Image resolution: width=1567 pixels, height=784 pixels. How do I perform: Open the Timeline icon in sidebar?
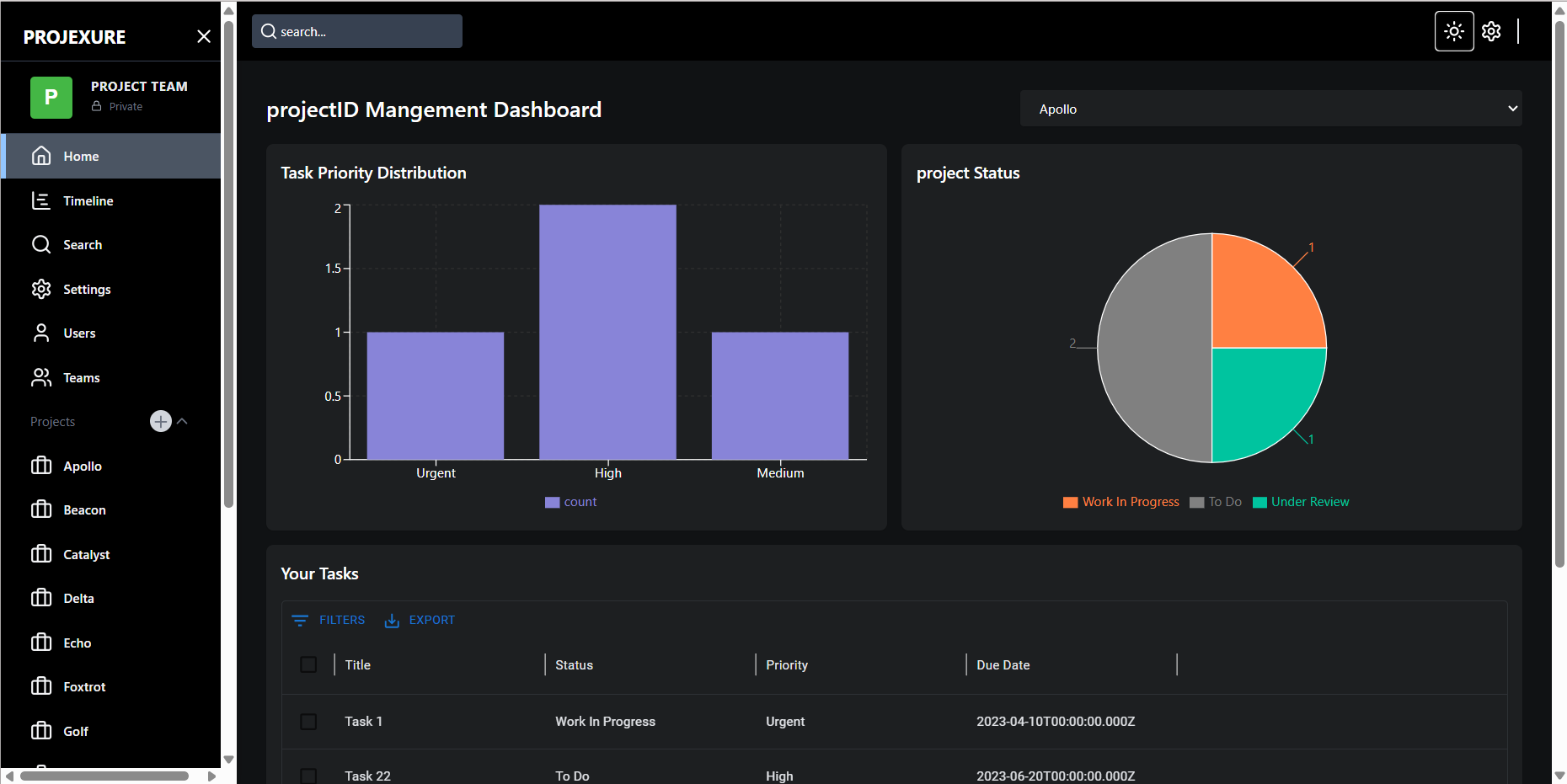pos(41,200)
